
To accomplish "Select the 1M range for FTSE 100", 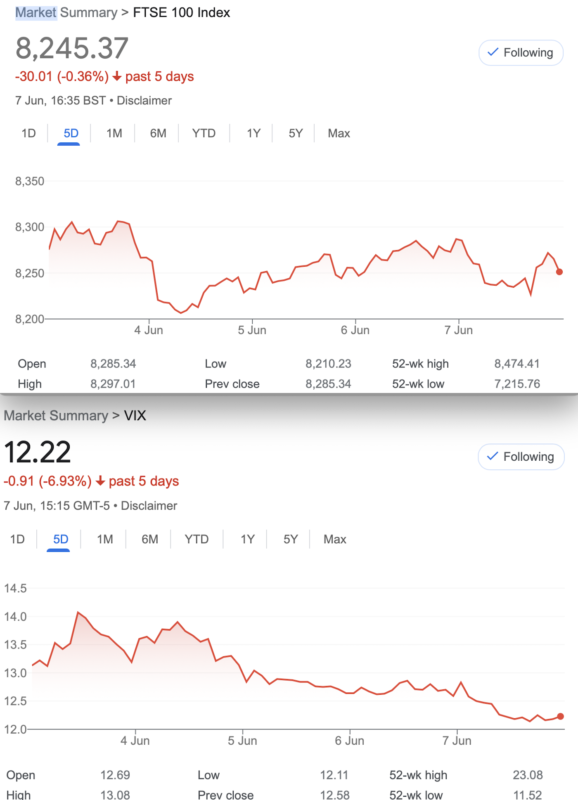I will pyautogui.click(x=114, y=133).
